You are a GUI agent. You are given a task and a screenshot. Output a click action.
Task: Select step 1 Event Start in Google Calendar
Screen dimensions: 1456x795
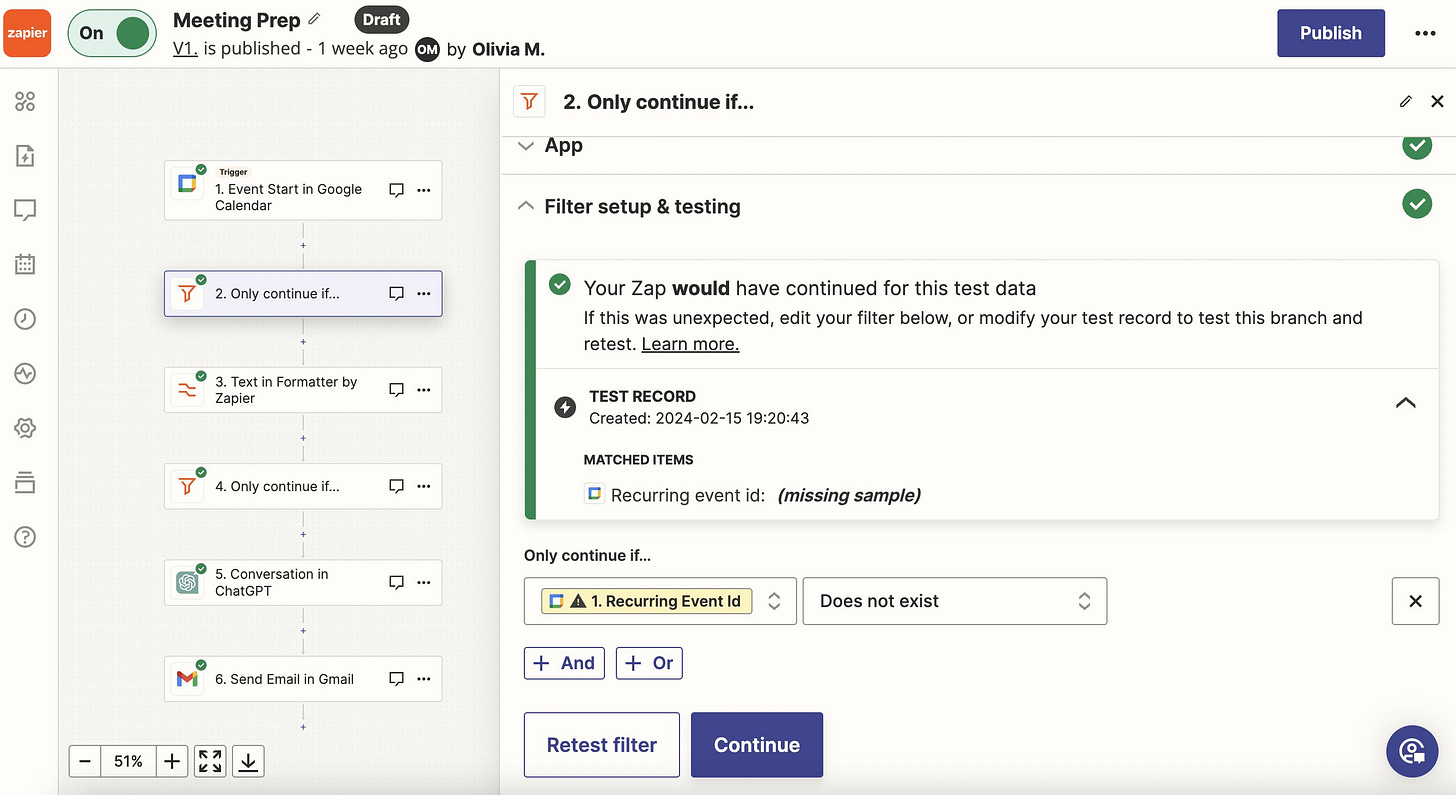303,190
